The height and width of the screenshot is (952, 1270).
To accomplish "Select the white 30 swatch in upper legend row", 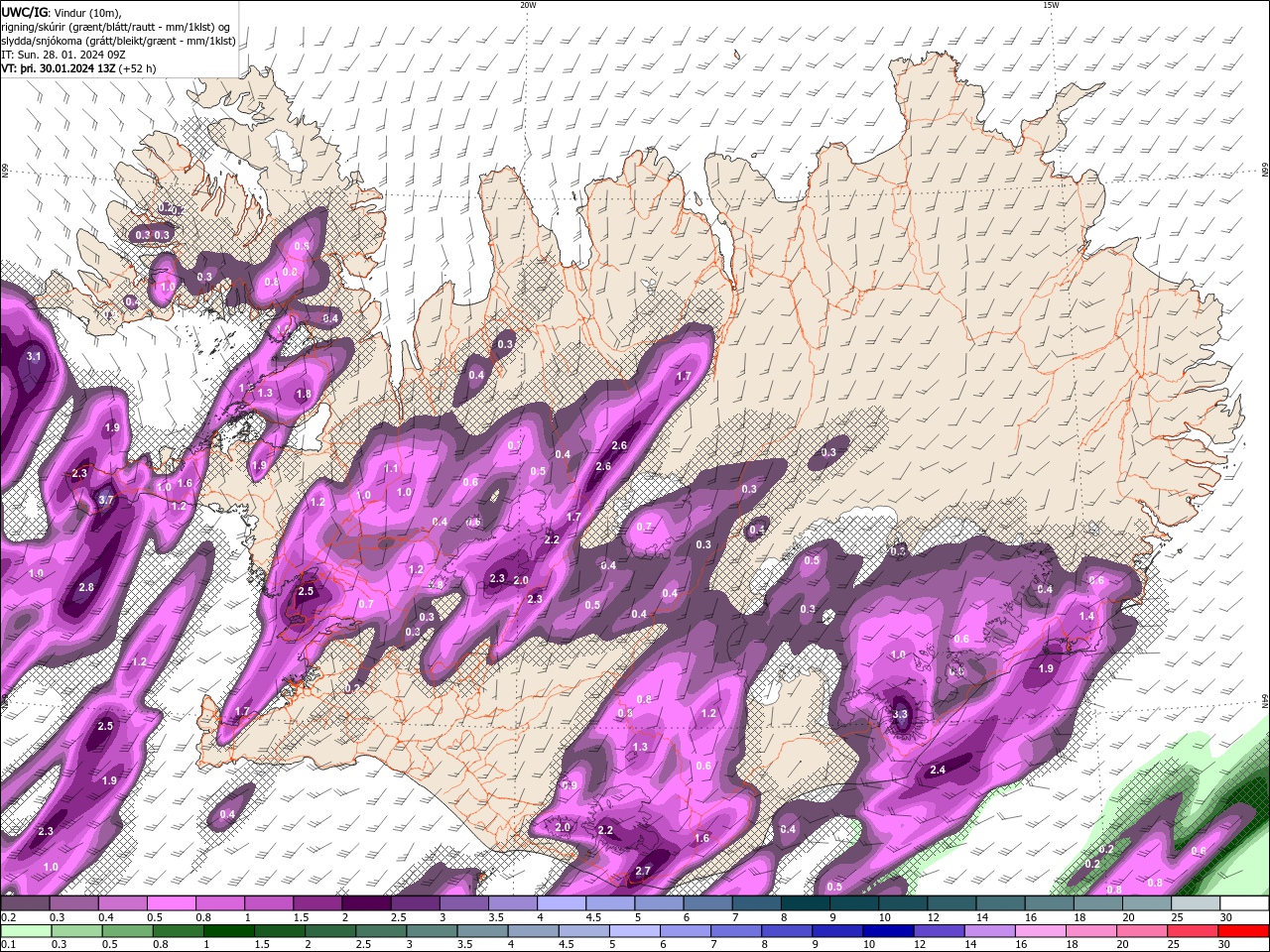I will click(x=1244, y=903).
